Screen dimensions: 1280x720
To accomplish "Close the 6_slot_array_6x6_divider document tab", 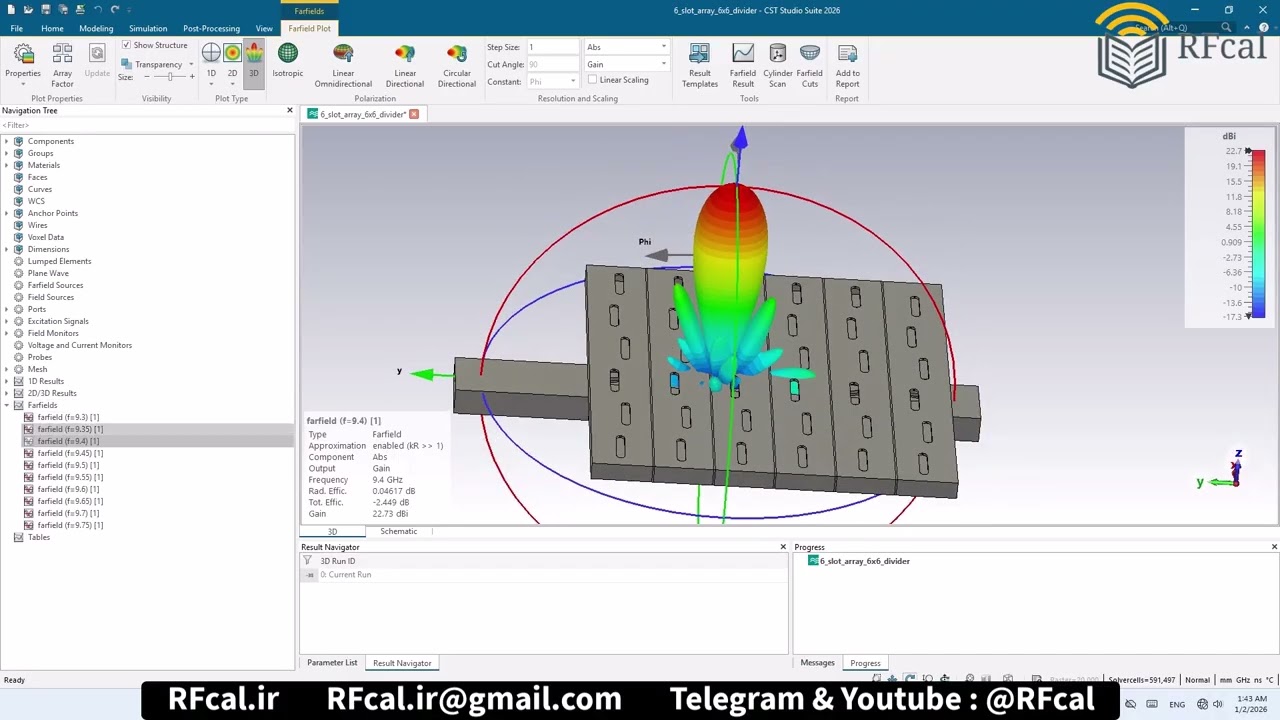I will (414, 114).
